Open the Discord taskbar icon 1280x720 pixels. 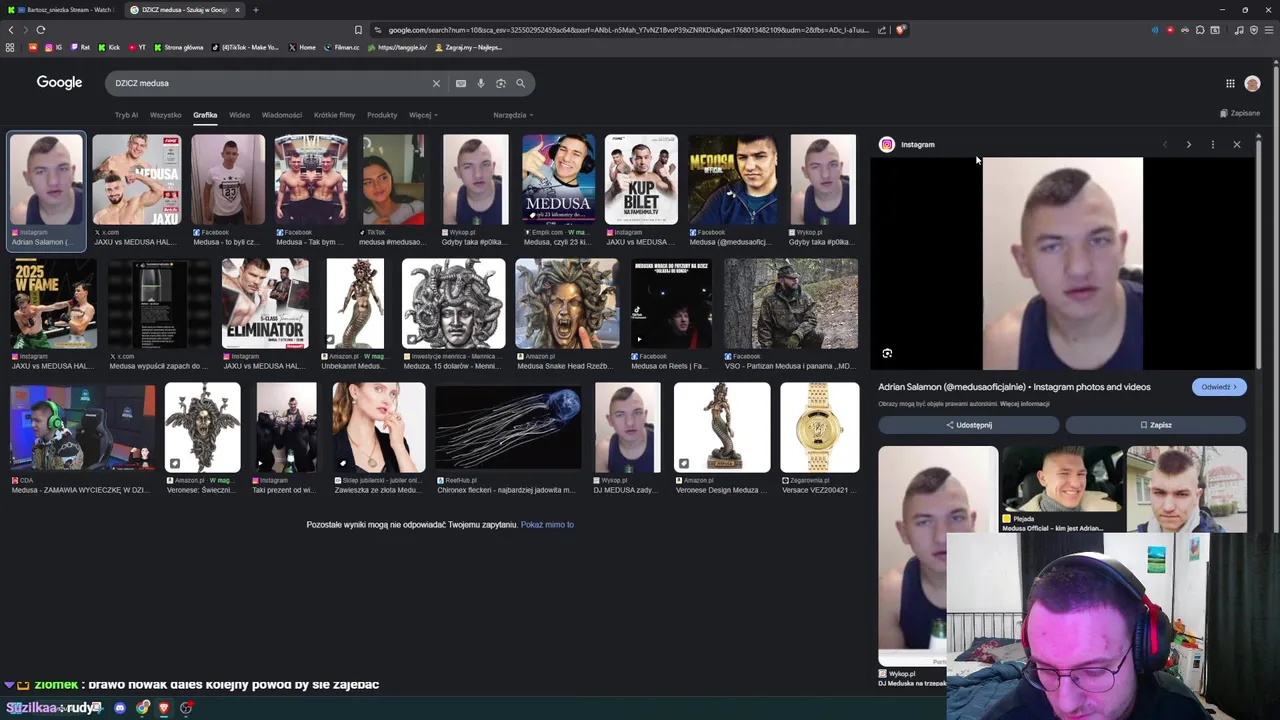pyautogui.click(x=120, y=708)
